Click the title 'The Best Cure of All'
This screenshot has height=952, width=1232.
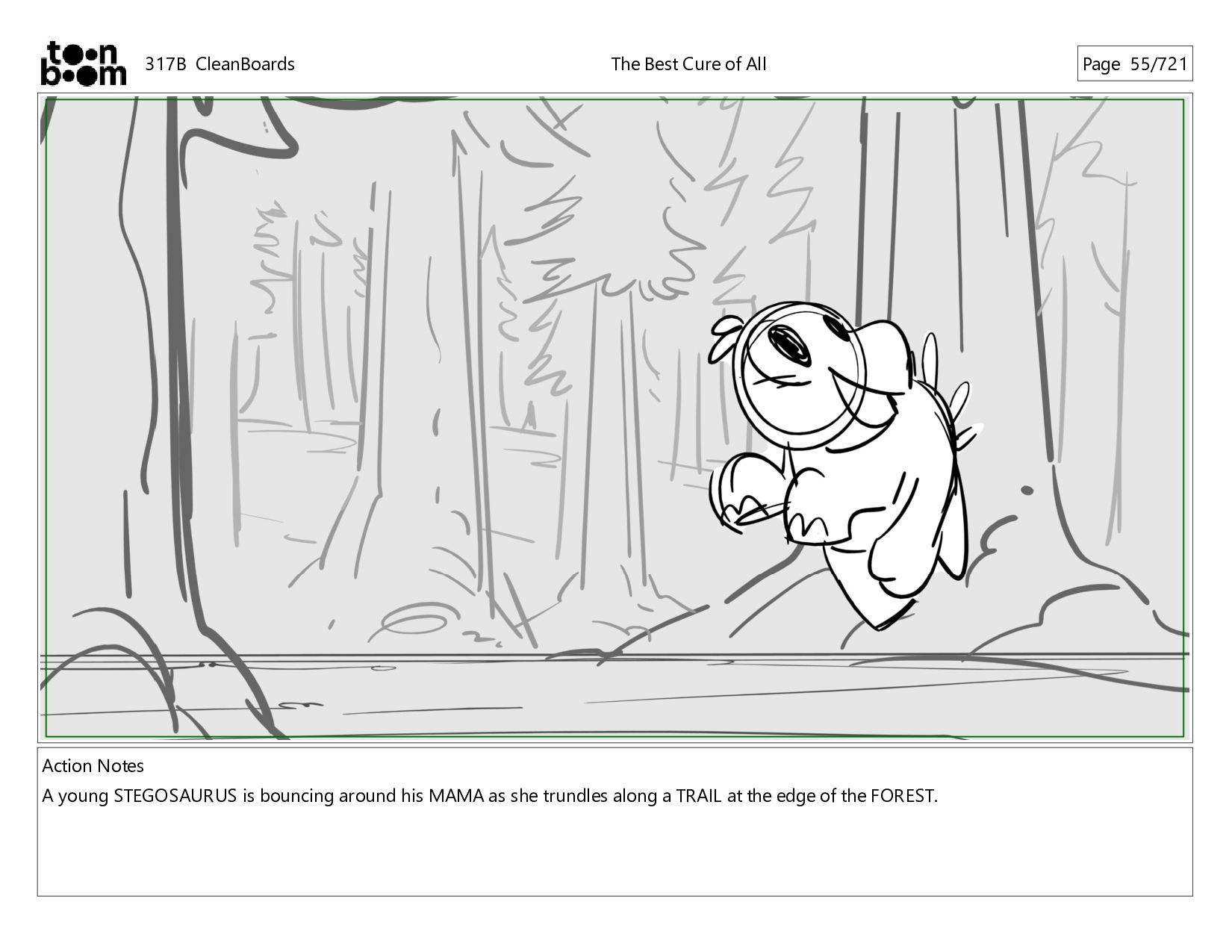pyautogui.click(x=688, y=64)
